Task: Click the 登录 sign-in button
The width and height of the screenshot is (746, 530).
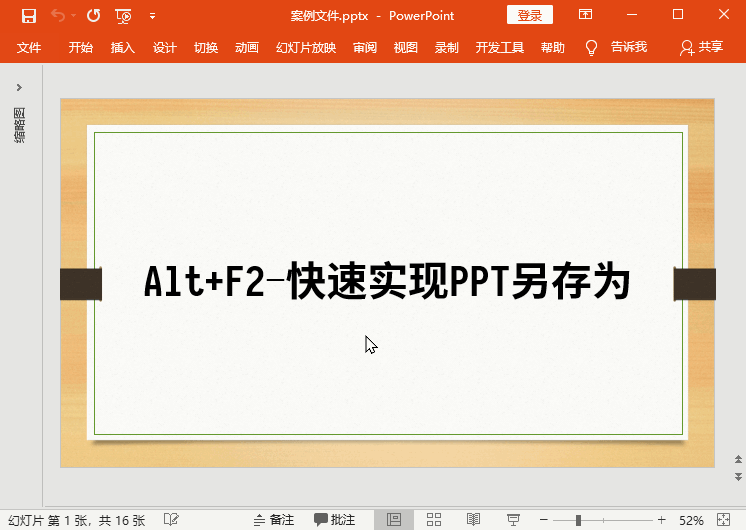Action: 530,15
